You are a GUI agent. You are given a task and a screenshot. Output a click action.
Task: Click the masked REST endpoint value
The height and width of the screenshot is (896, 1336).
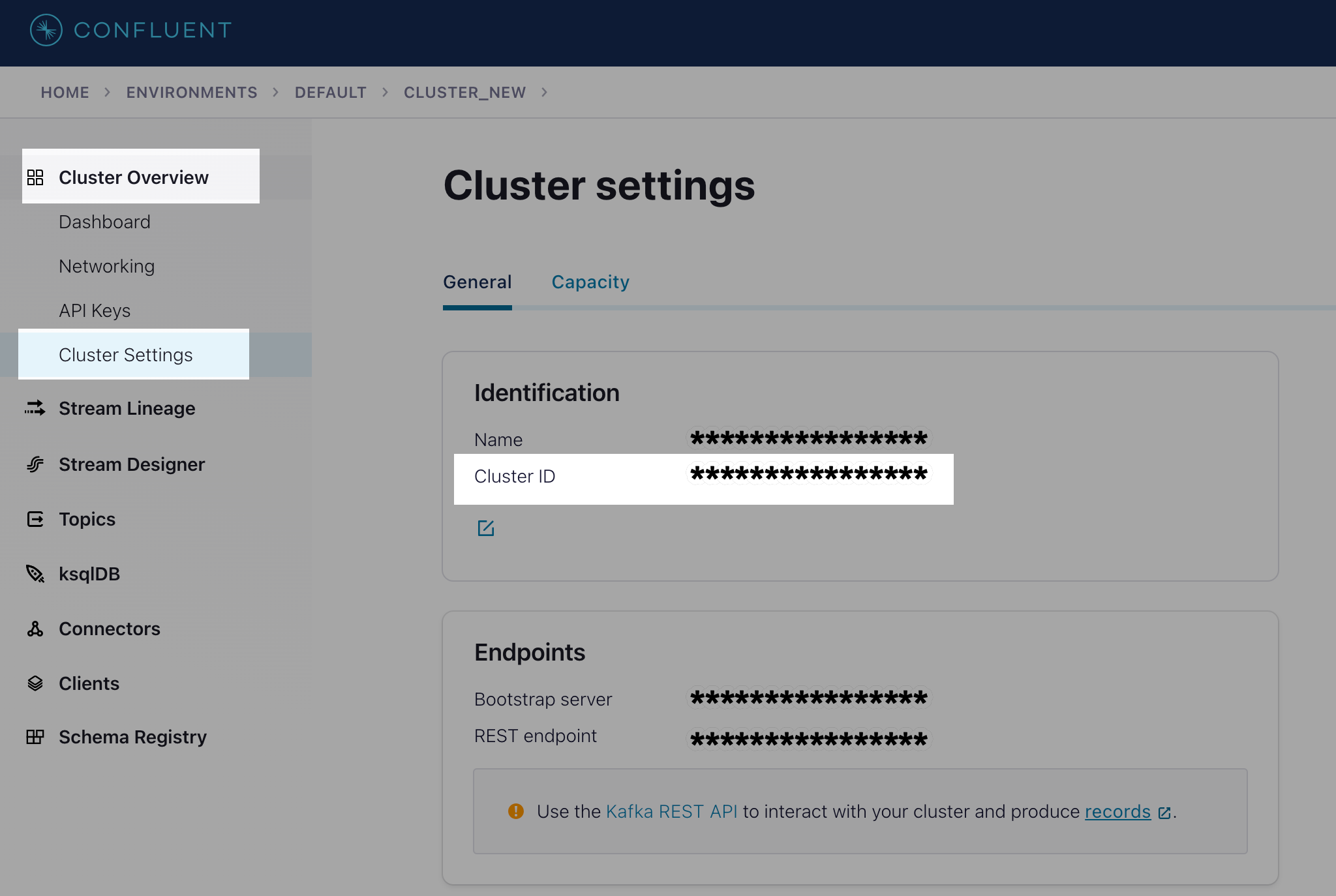coord(809,739)
